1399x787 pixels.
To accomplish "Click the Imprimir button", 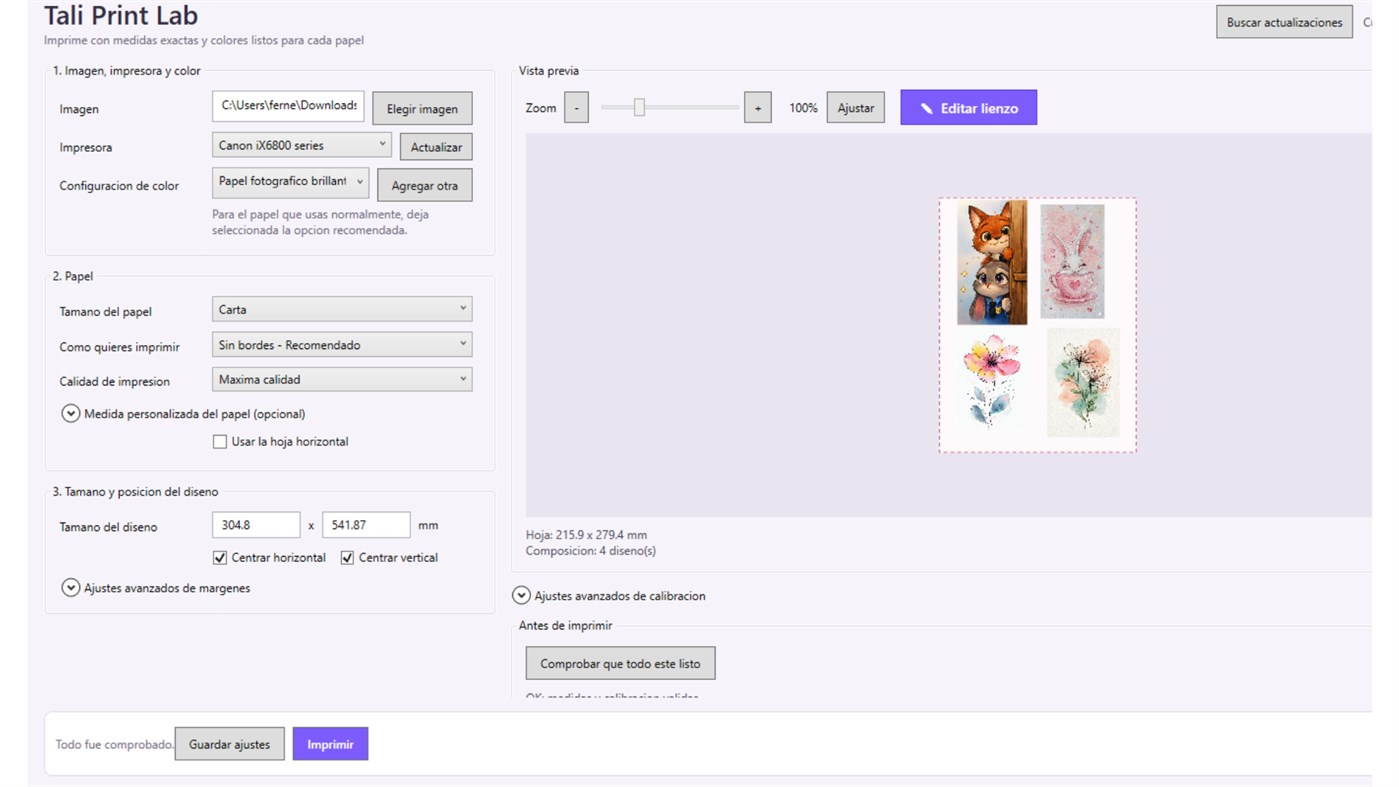I will pos(330,744).
